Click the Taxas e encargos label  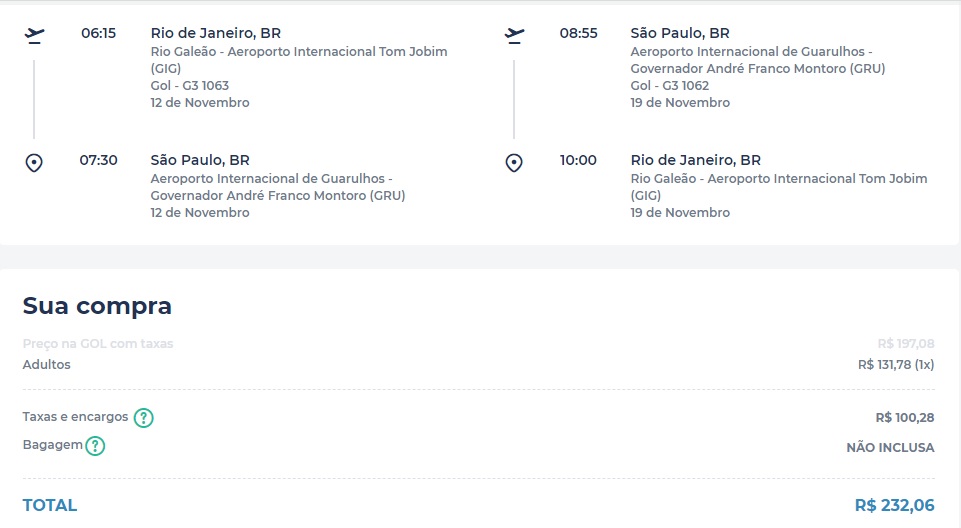coord(76,417)
